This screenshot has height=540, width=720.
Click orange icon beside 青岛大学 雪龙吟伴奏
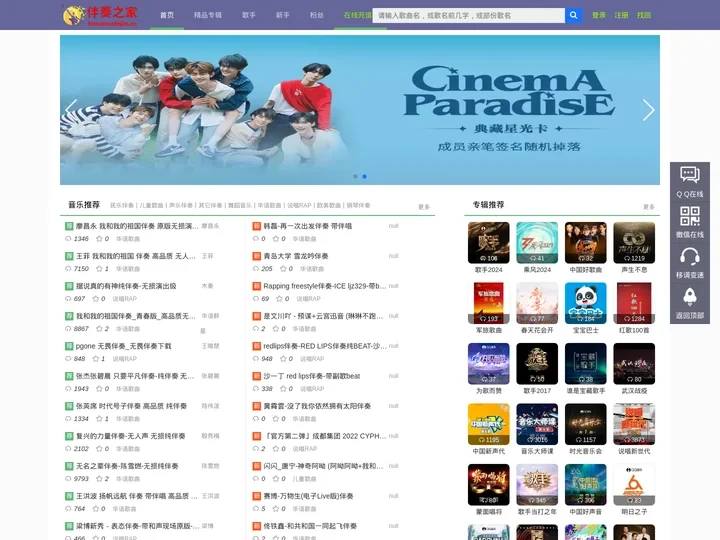[257, 256]
